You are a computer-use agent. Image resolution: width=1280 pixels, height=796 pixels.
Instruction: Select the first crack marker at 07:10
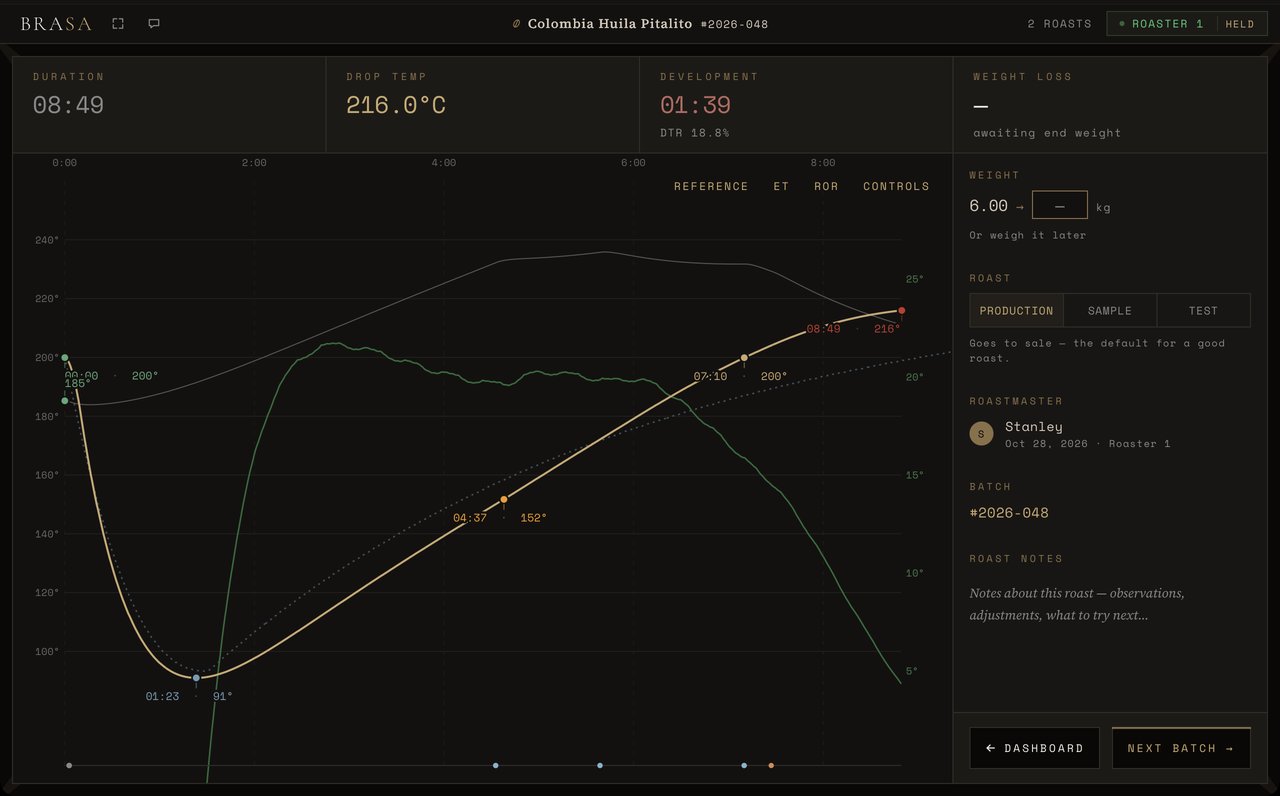pyautogui.click(x=744, y=357)
